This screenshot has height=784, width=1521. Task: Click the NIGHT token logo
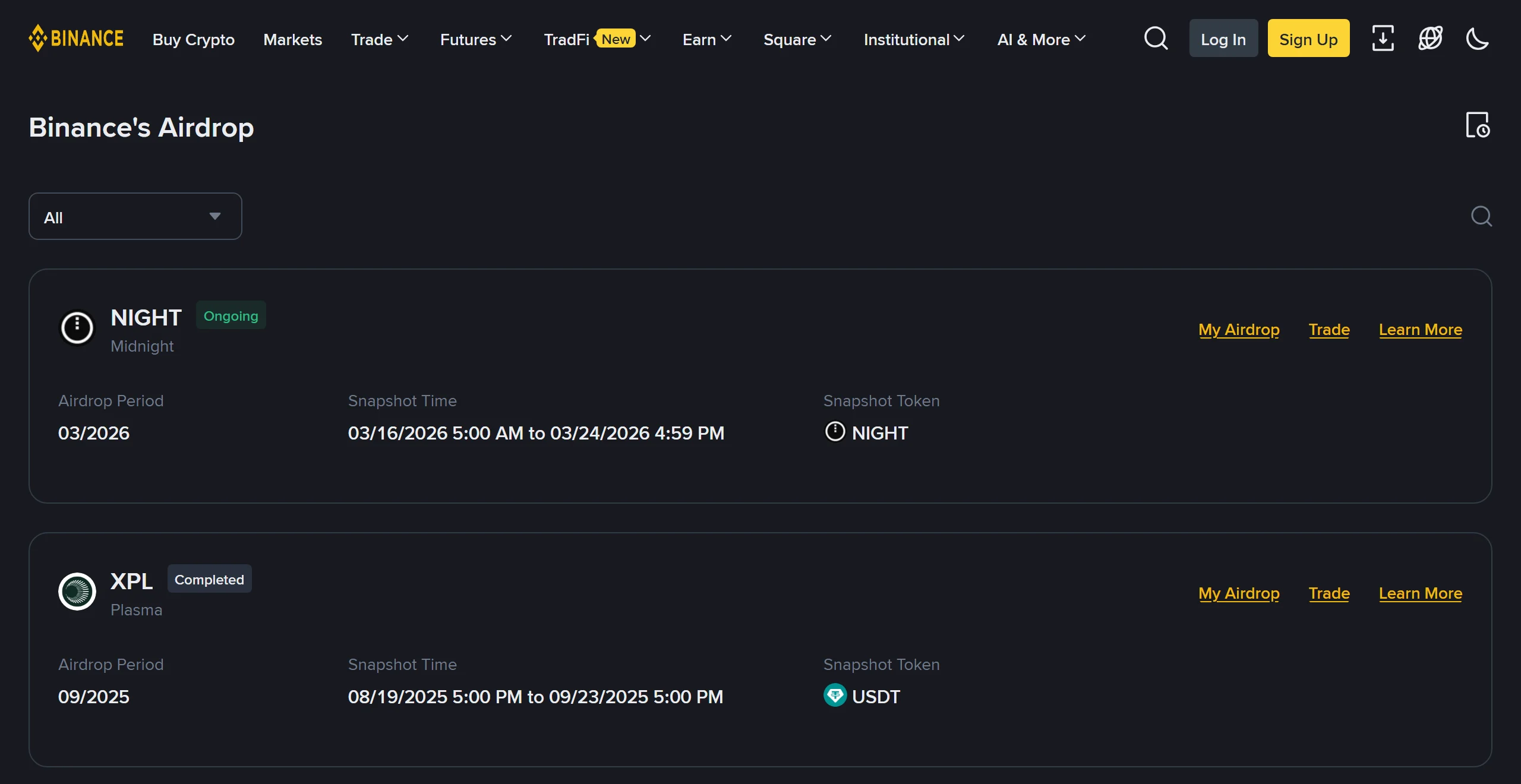pyautogui.click(x=77, y=327)
